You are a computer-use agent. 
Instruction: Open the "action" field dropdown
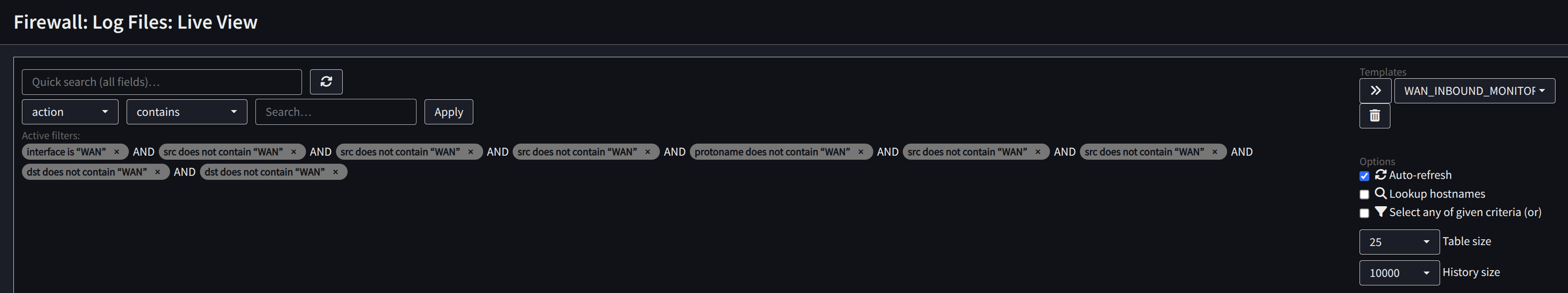[x=70, y=112]
